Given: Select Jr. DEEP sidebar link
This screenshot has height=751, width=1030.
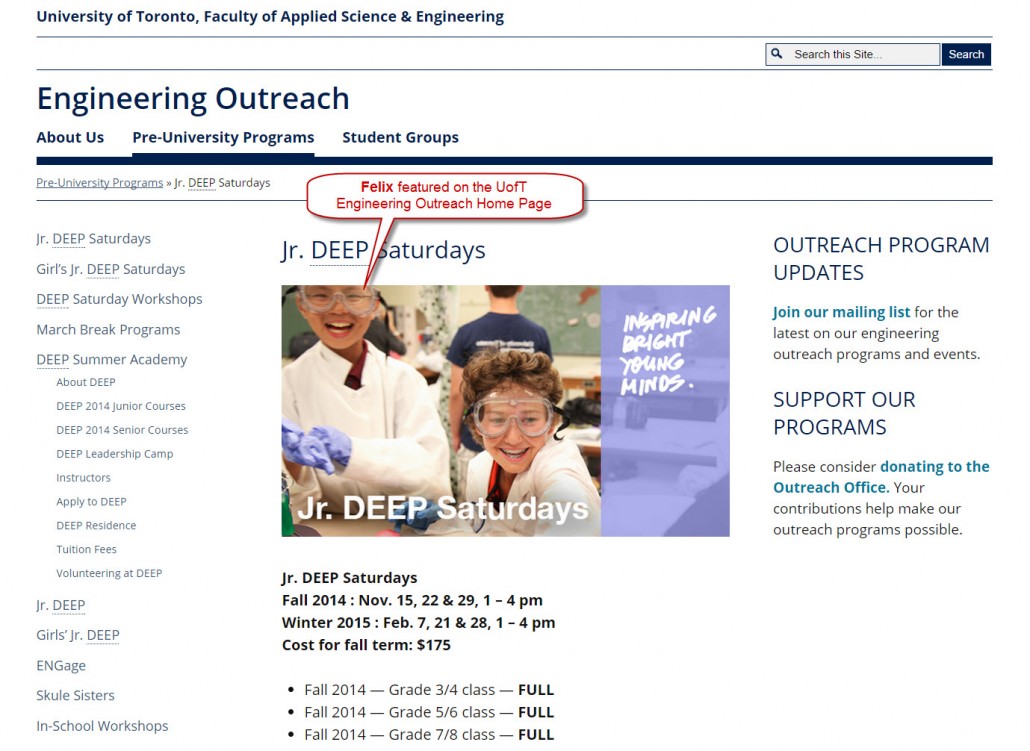Looking at the screenshot, I should click(x=61, y=605).
